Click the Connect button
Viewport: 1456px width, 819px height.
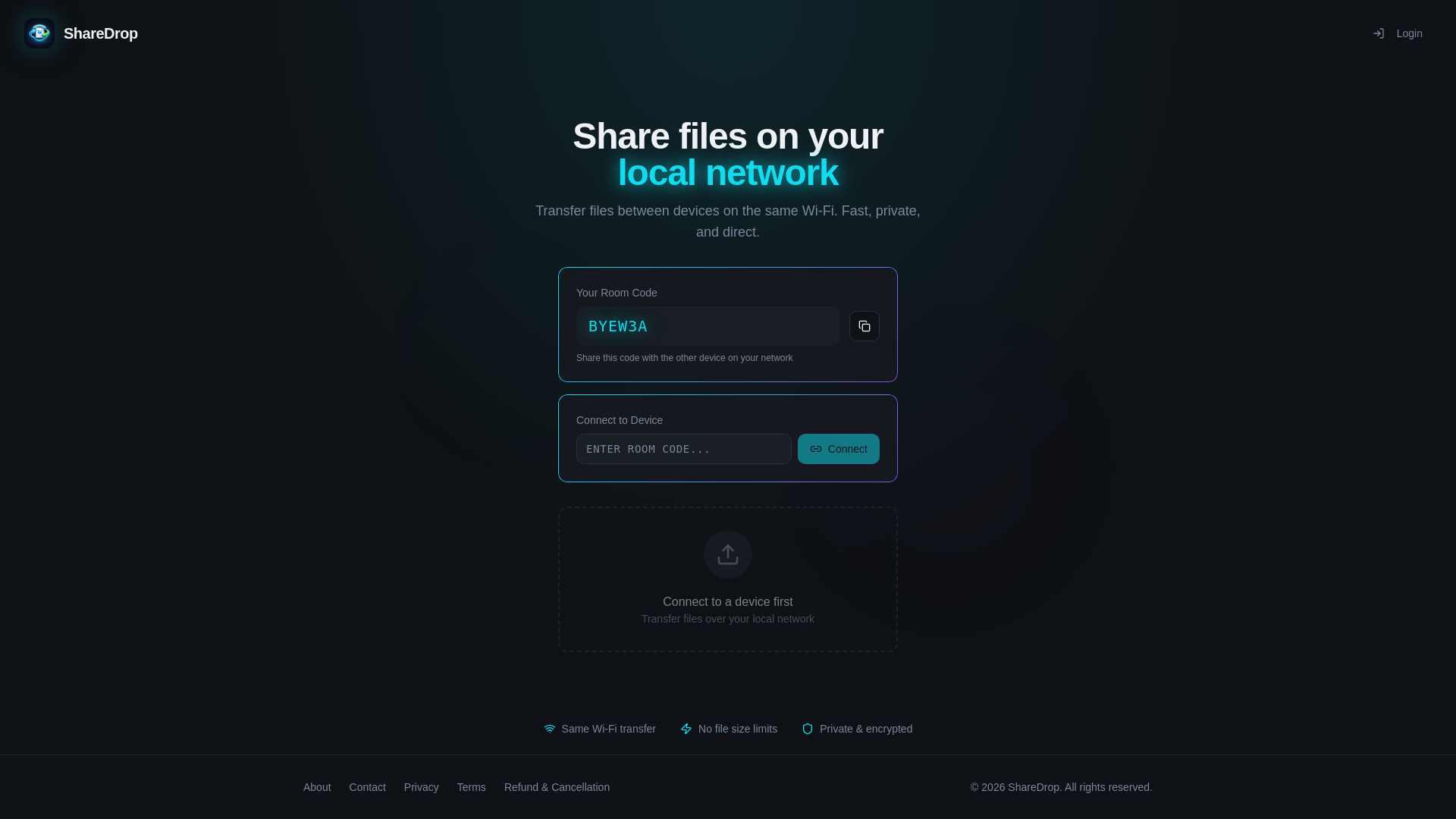point(839,449)
